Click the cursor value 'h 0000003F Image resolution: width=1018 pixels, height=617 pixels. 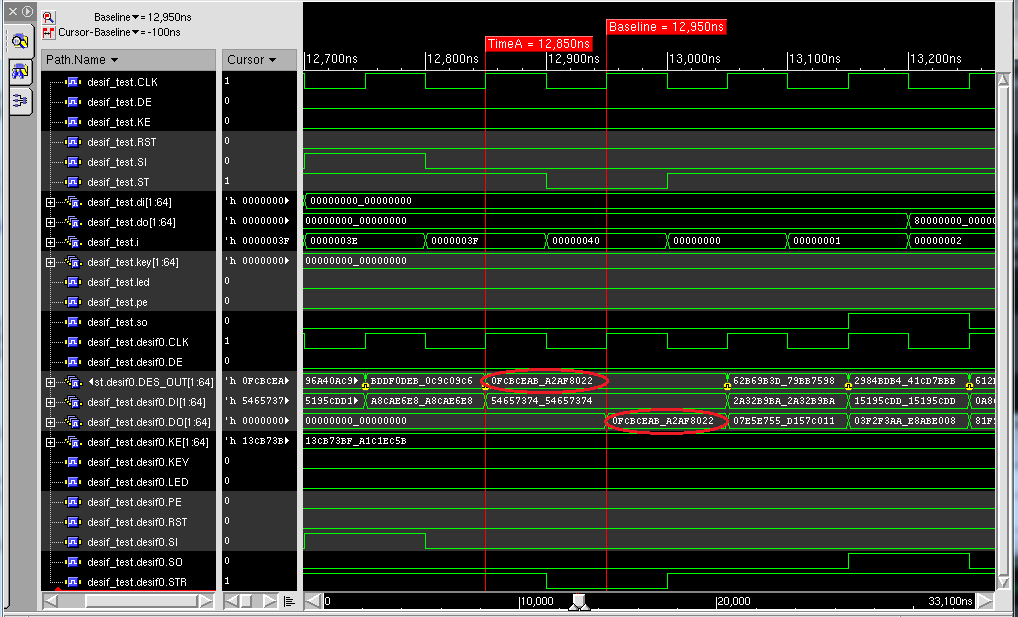click(x=256, y=242)
